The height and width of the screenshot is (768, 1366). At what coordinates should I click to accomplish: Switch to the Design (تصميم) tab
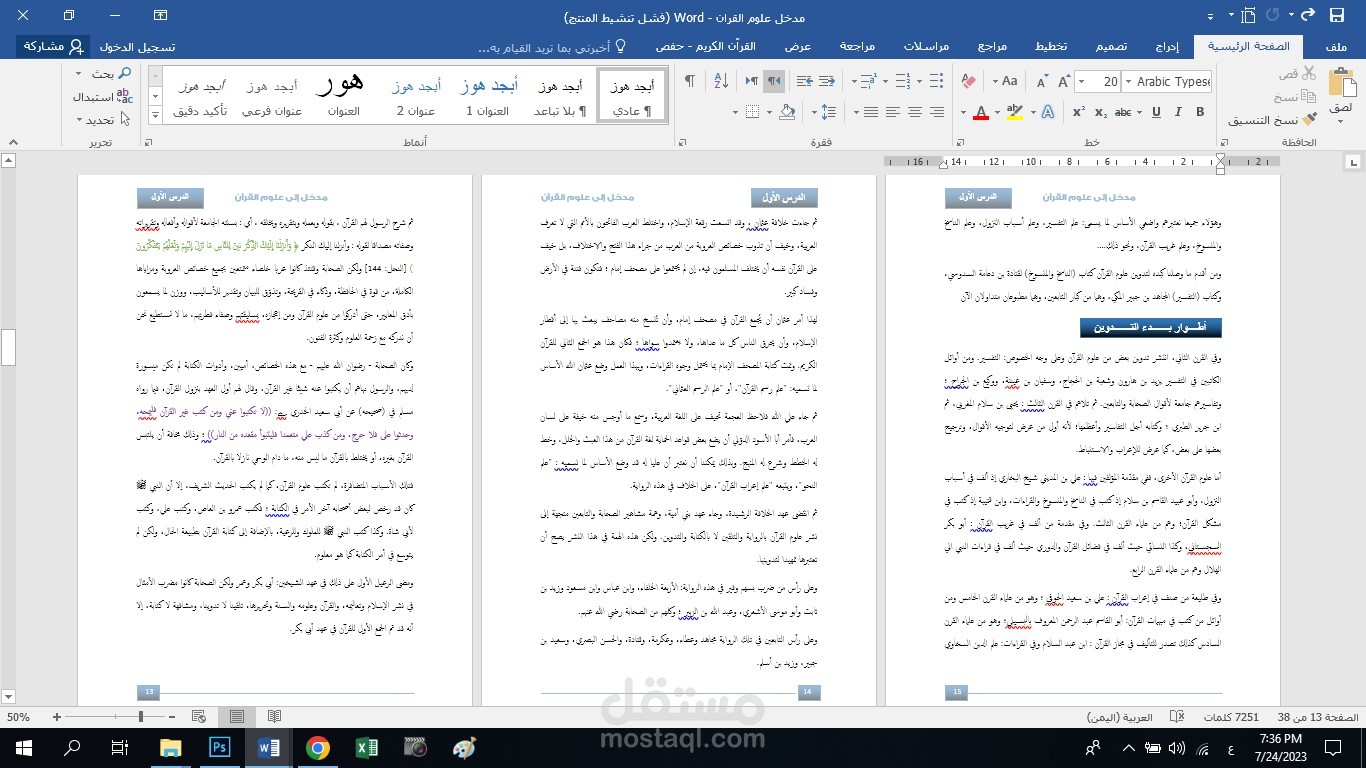(x=1110, y=46)
